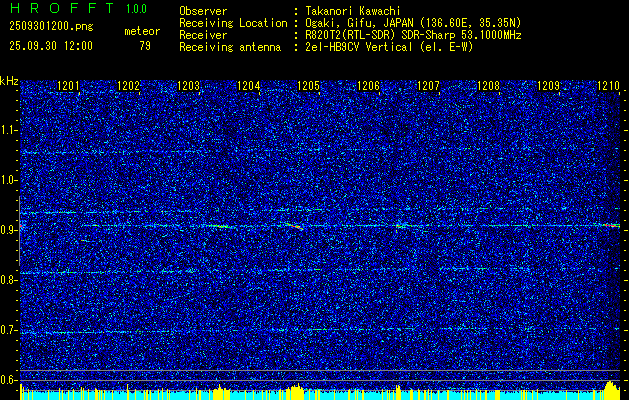Click the meteor count 79

(x=145, y=46)
